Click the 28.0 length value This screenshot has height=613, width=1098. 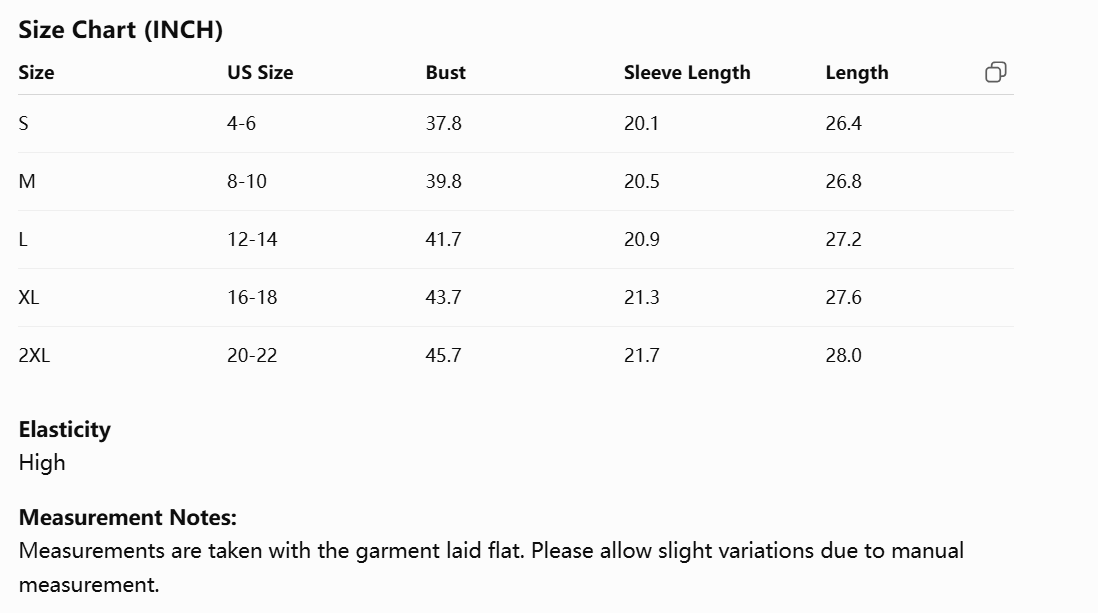click(x=843, y=355)
